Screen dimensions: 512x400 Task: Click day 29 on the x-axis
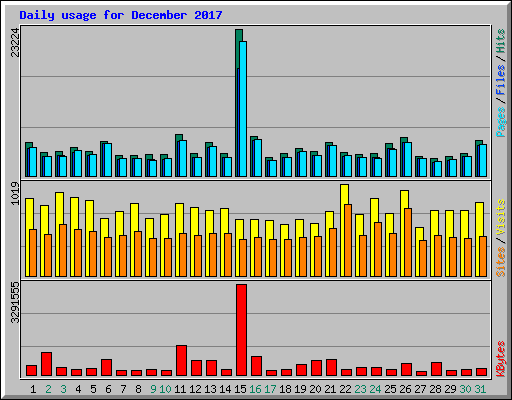(450, 389)
